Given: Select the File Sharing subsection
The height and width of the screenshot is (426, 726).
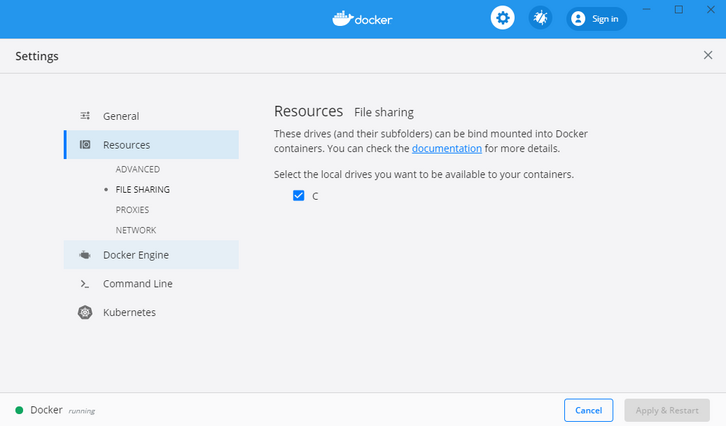Looking at the screenshot, I should pos(142,190).
